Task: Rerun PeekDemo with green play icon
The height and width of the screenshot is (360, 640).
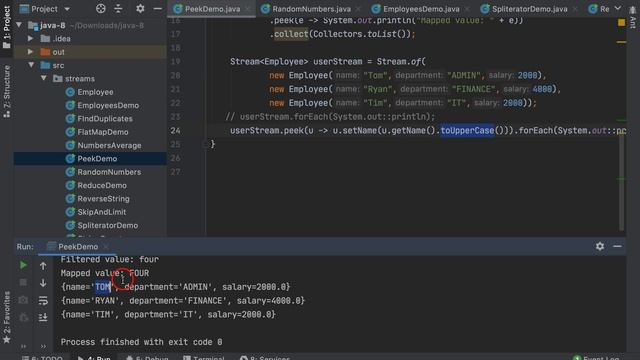Action: point(23,265)
